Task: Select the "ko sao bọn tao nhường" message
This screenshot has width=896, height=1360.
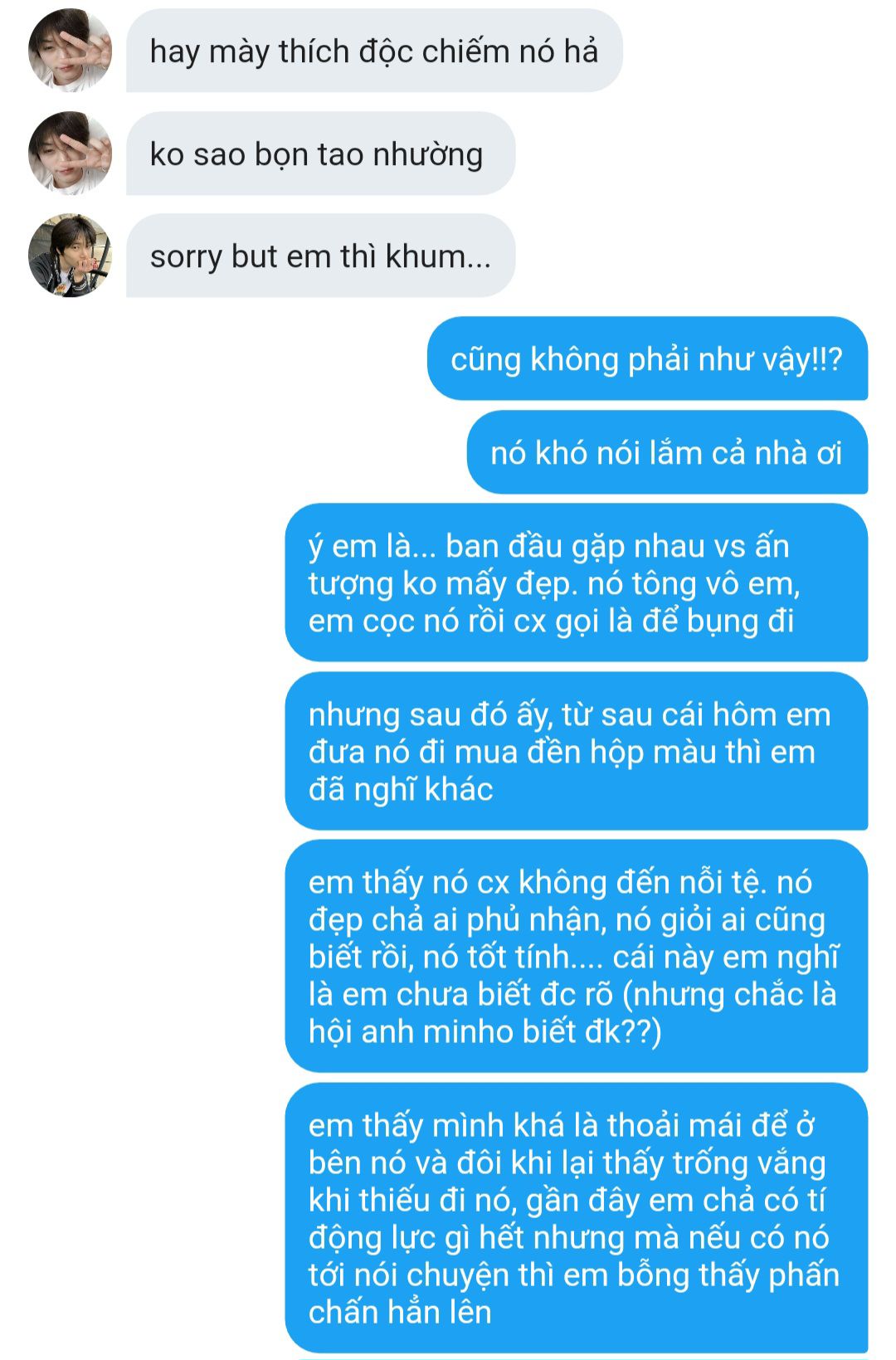Action: point(320,154)
